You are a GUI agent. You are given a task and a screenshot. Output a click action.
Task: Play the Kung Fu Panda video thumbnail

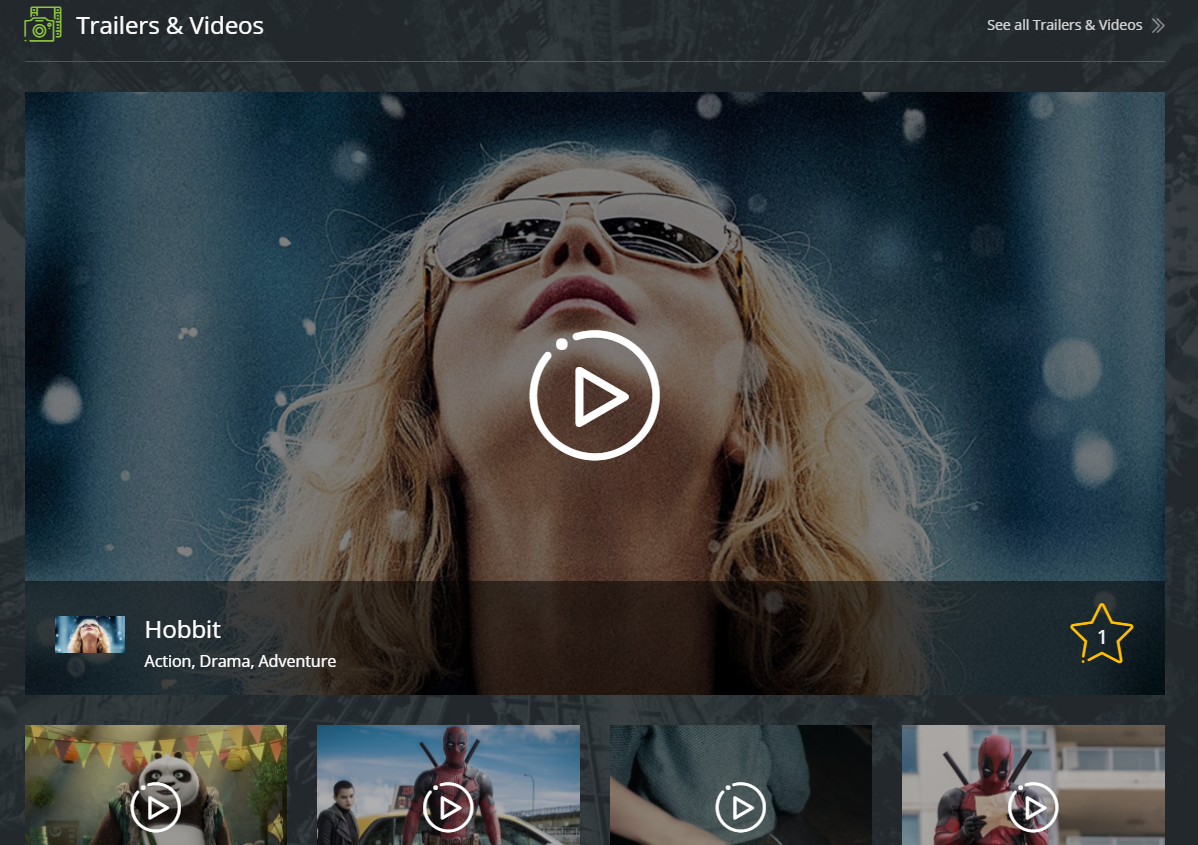(x=156, y=807)
